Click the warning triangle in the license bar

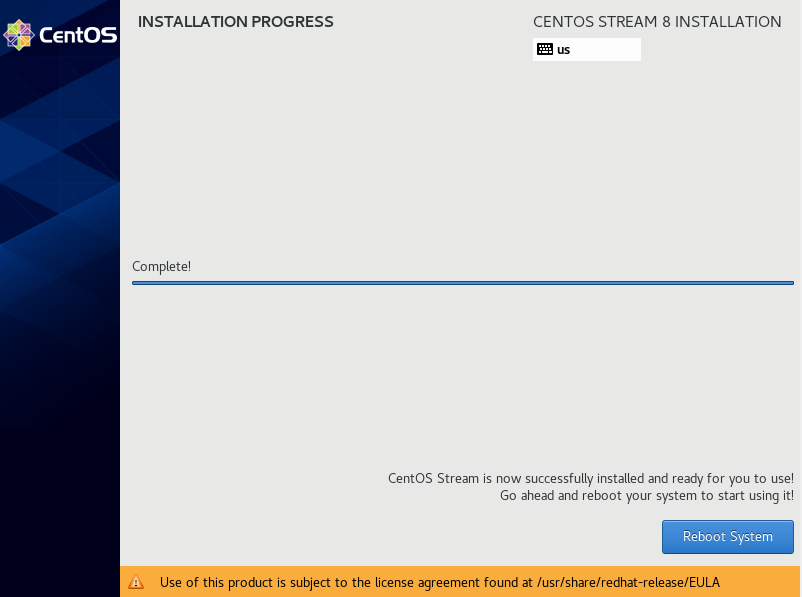point(136,582)
